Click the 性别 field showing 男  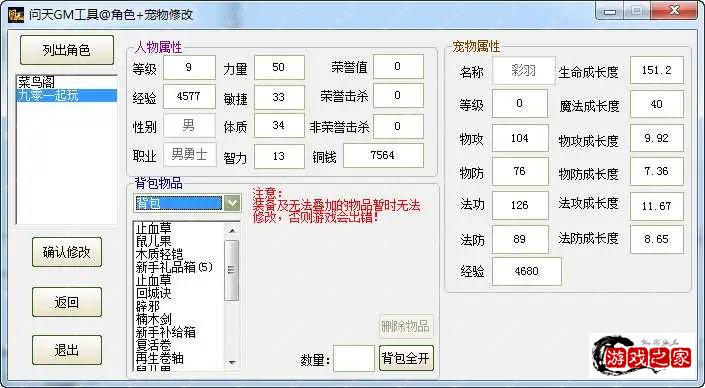(189, 125)
